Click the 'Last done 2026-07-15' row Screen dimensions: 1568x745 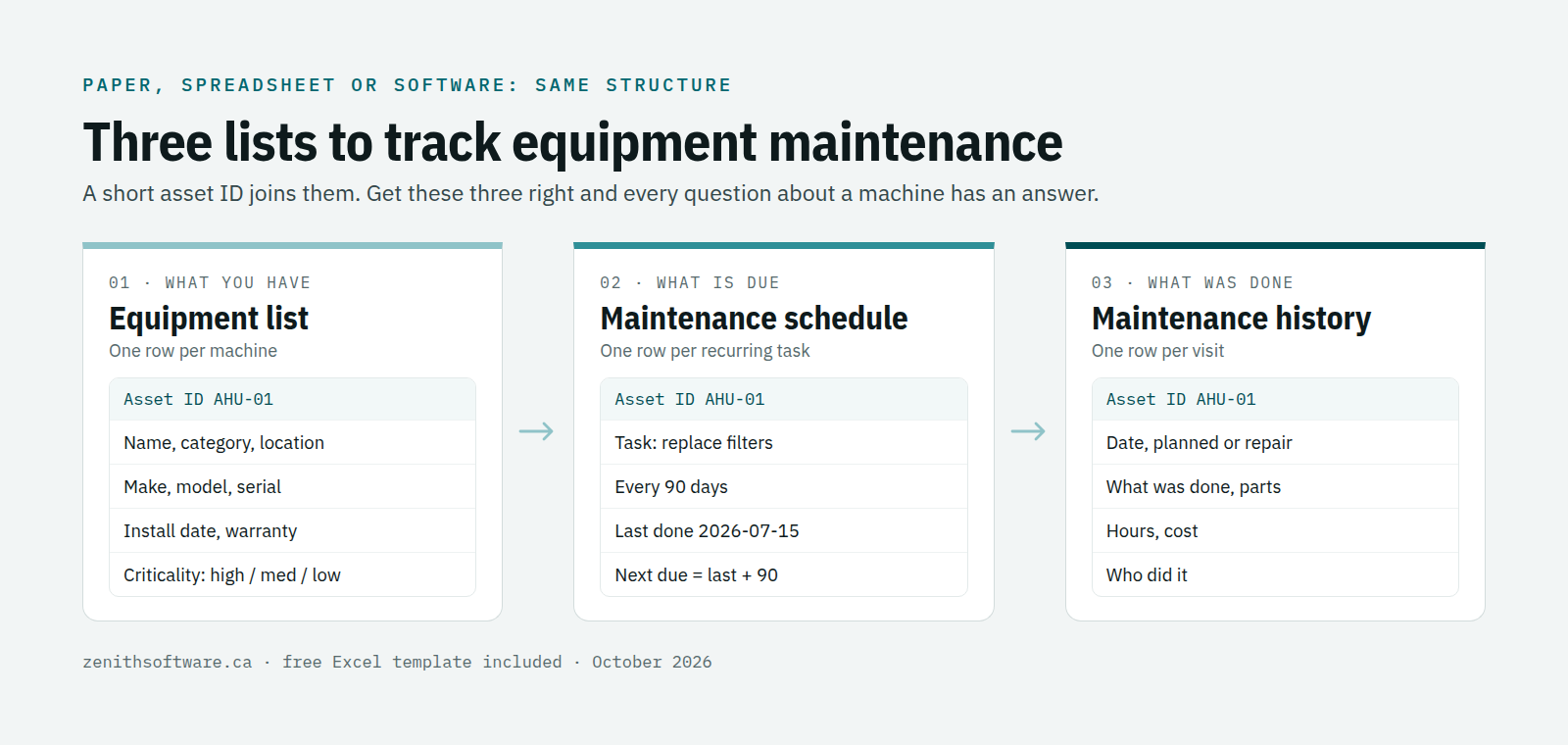coord(784,531)
